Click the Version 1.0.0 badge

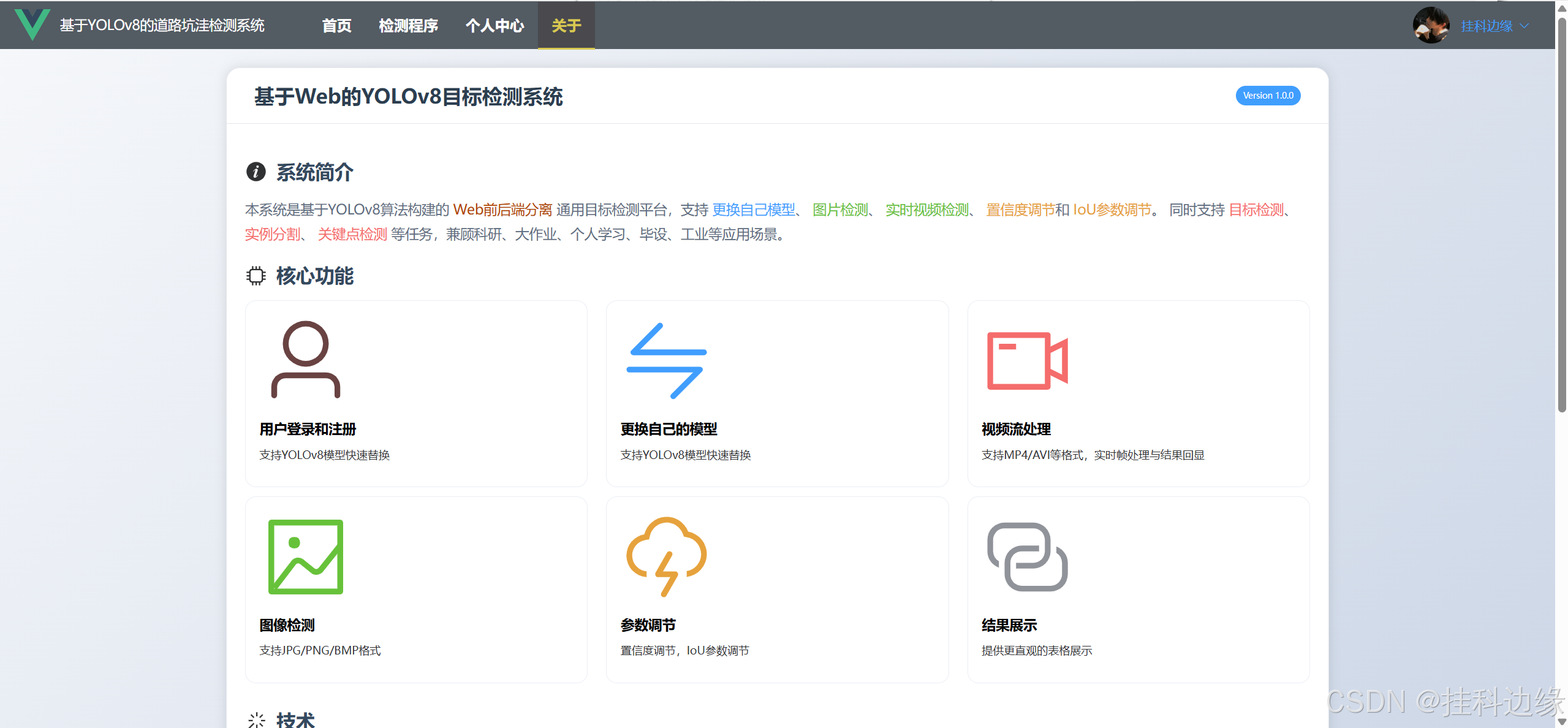point(1267,96)
